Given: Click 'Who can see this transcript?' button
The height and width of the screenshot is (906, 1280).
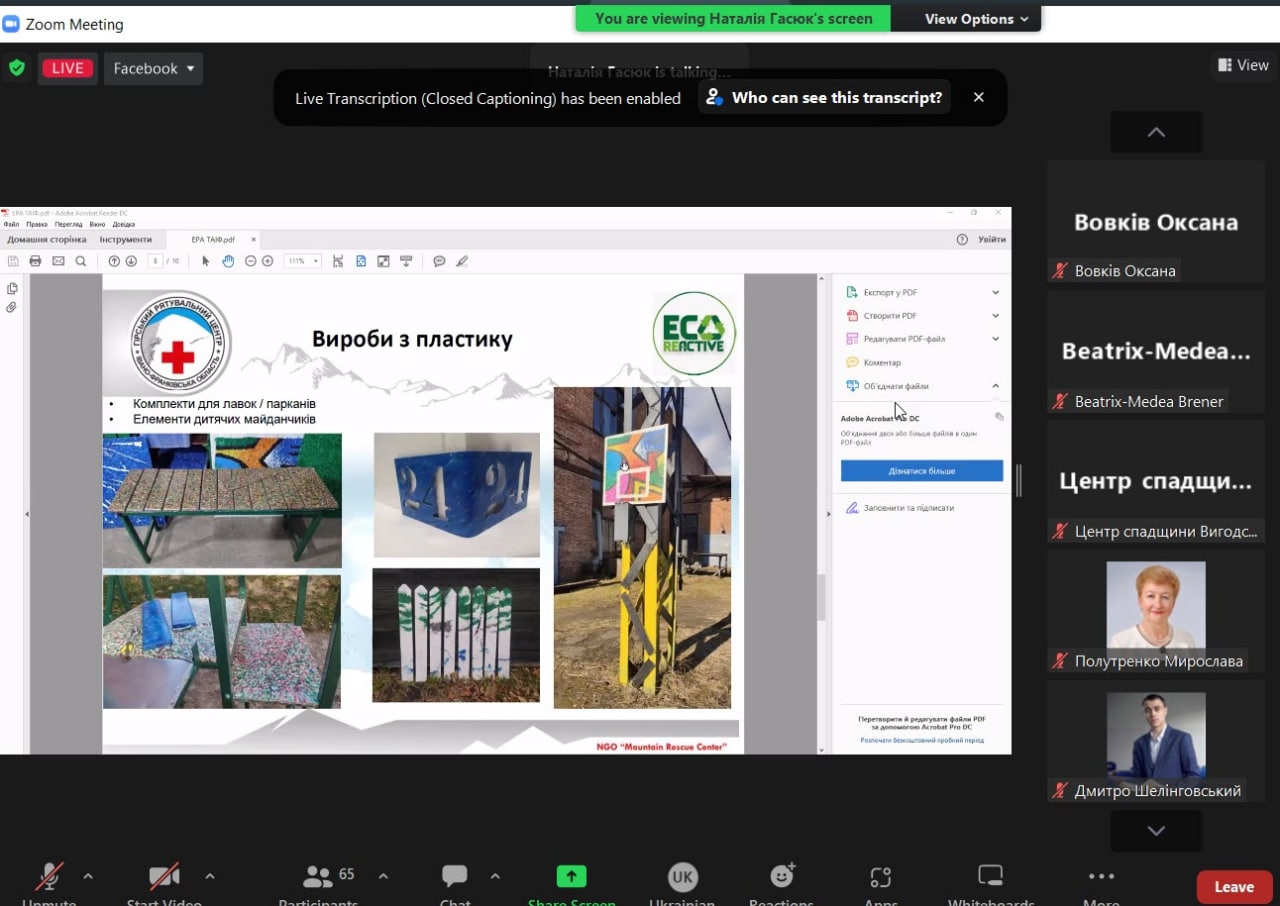Looking at the screenshot, I should coord(825,97).
